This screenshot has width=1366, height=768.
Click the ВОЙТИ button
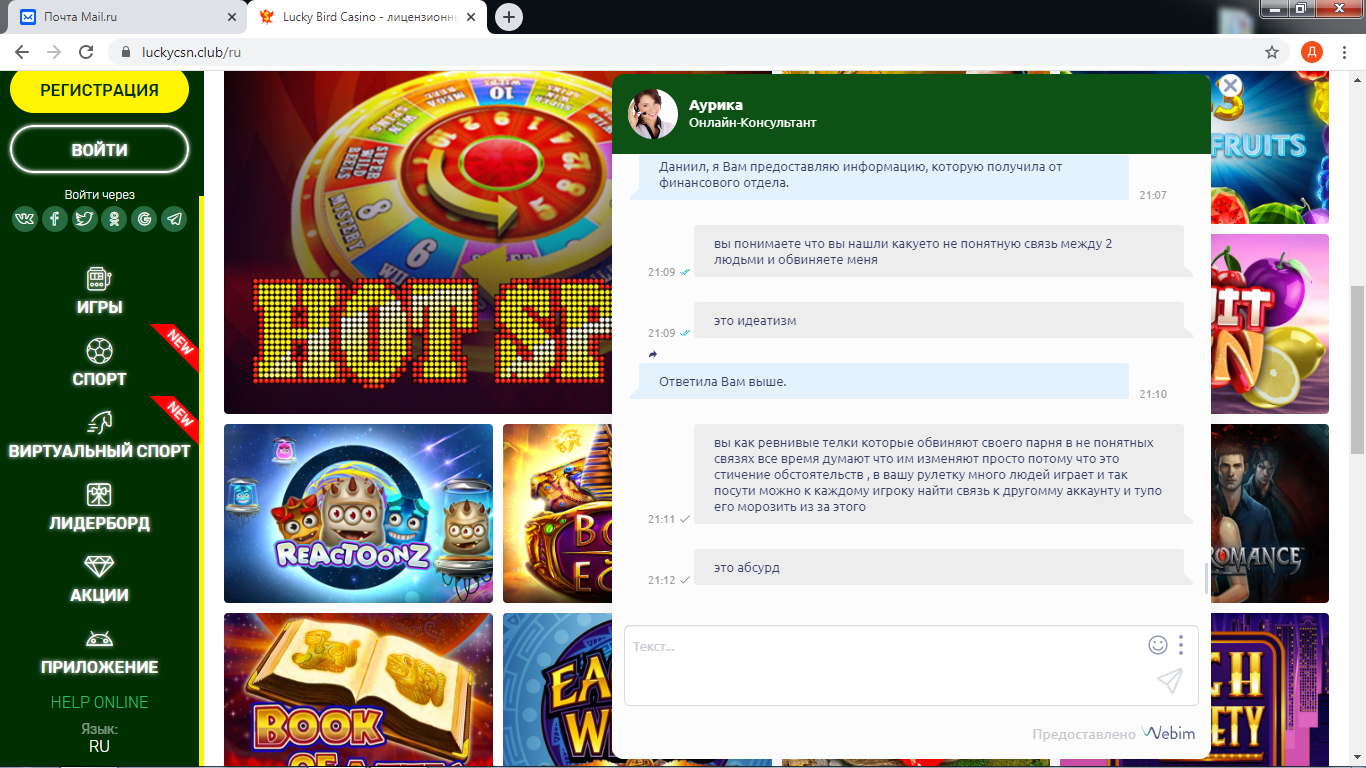click(x=99, y=150)
